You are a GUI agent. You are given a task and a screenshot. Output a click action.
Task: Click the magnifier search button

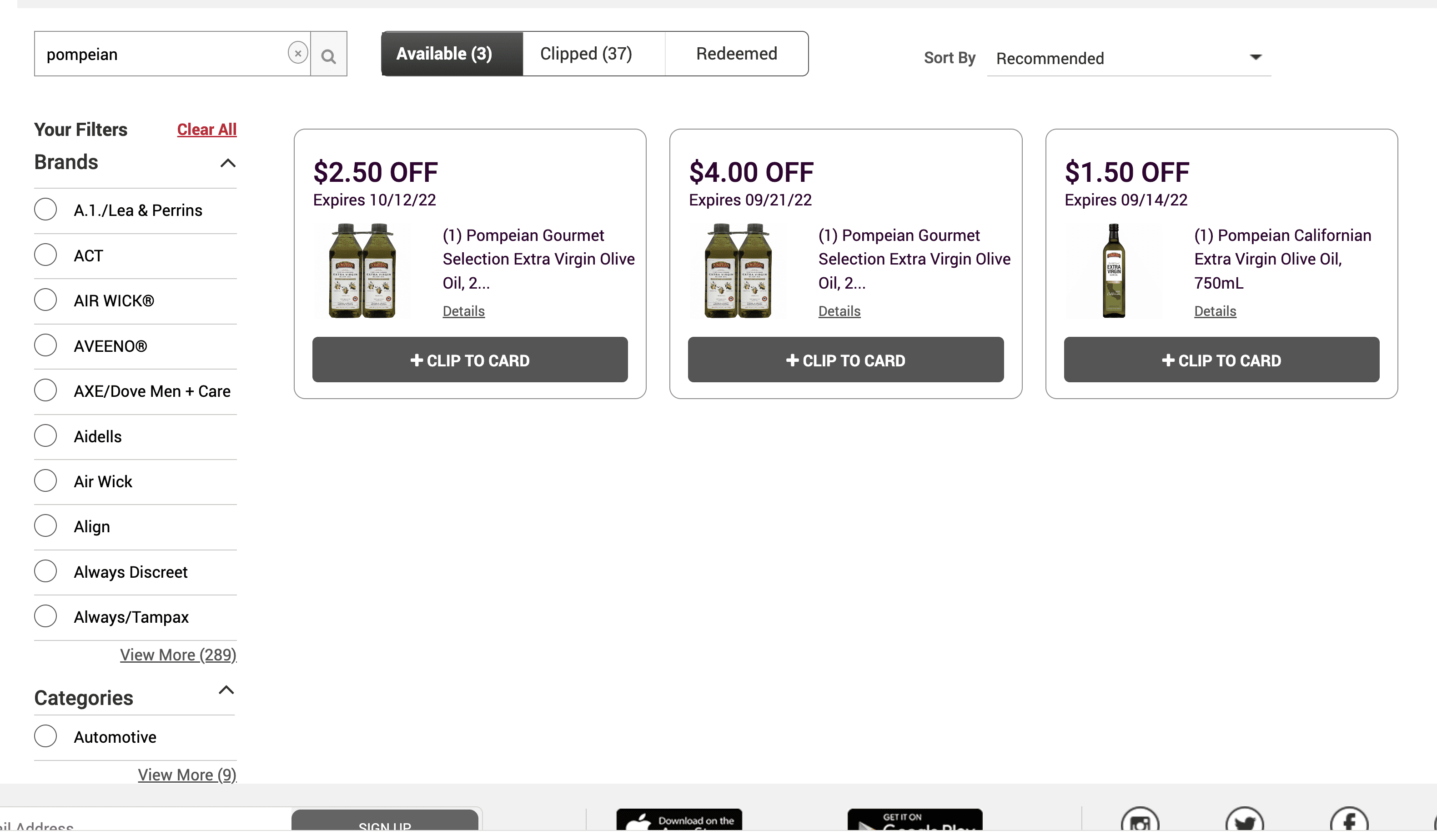point(328,54)
